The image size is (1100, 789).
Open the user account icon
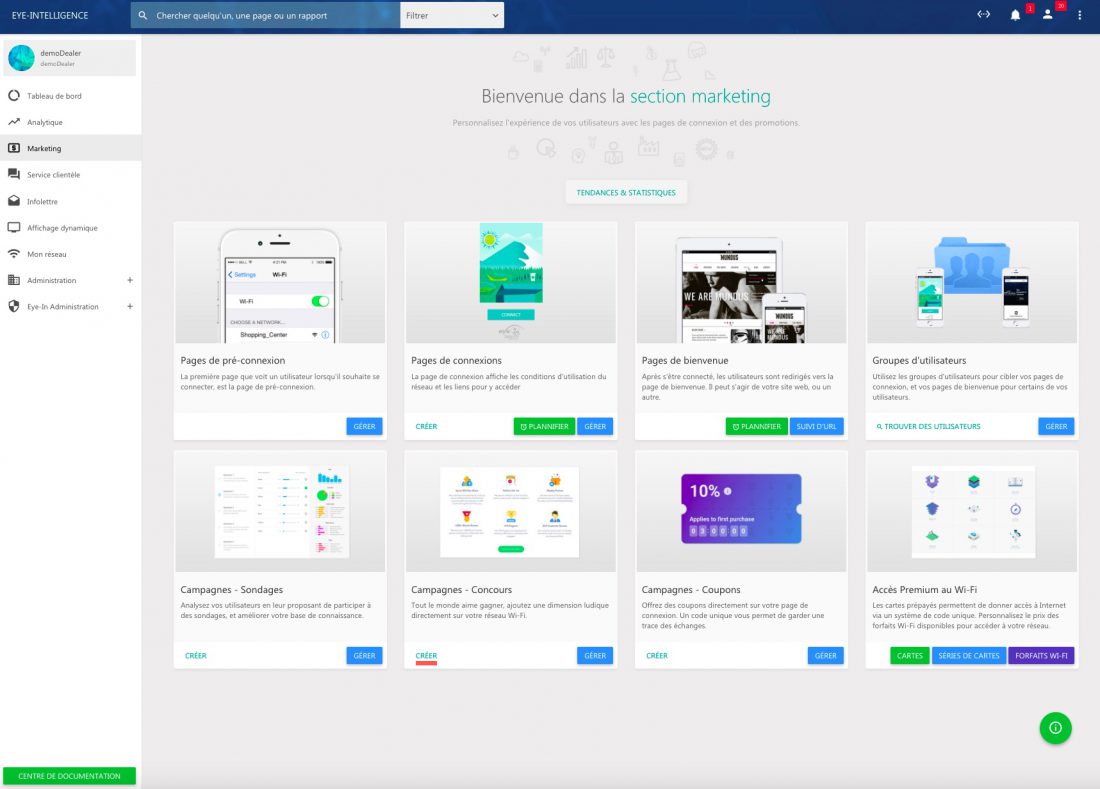[1047, 15]
